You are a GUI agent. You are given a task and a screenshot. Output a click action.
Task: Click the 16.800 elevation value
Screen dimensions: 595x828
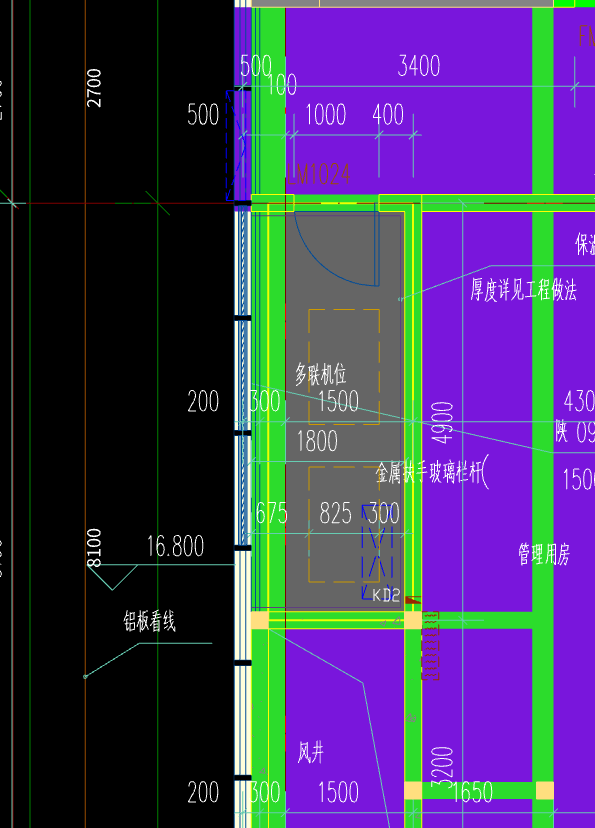[175, 546]
